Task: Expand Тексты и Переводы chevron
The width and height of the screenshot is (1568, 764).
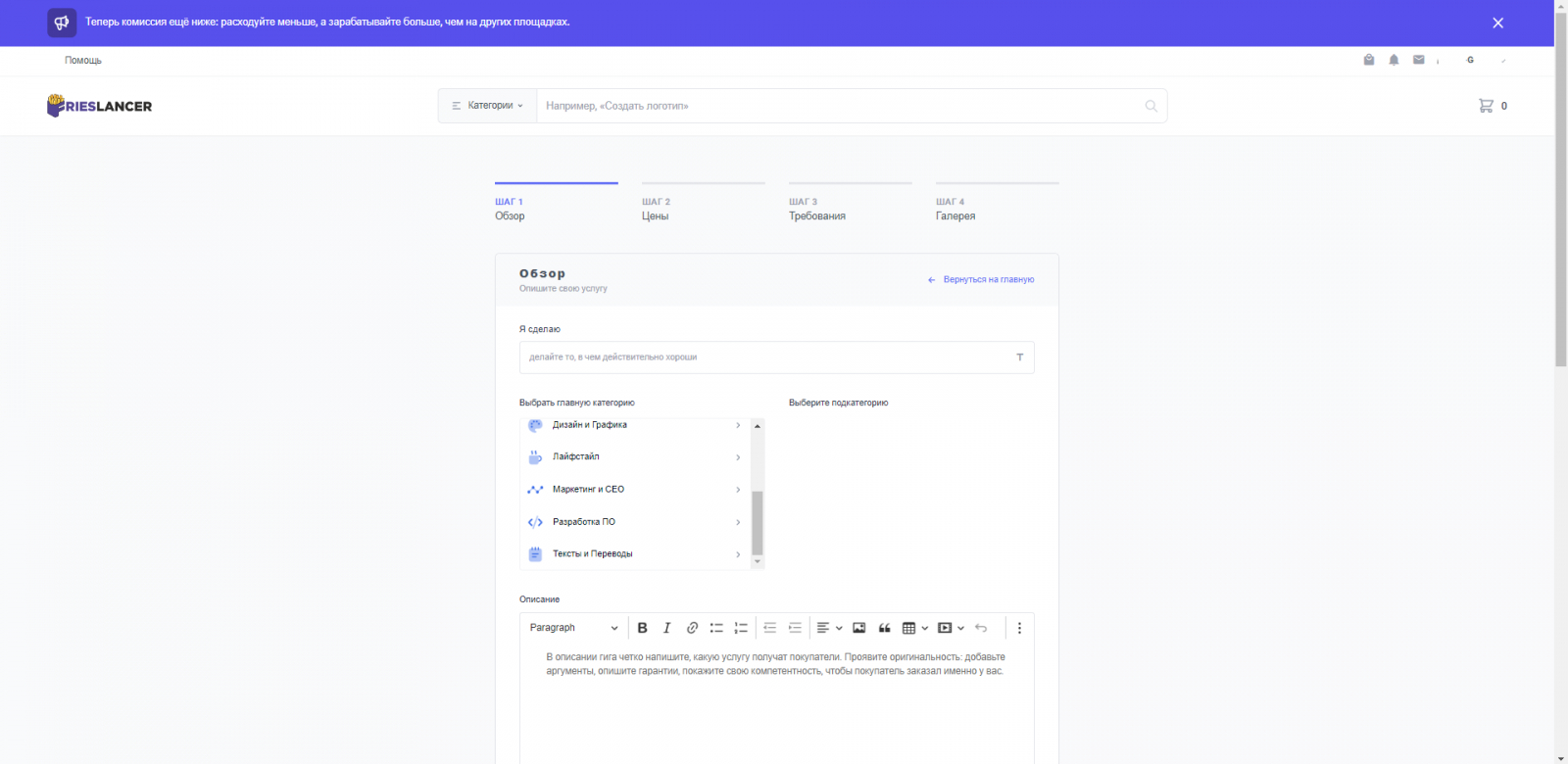Action: 738,554
